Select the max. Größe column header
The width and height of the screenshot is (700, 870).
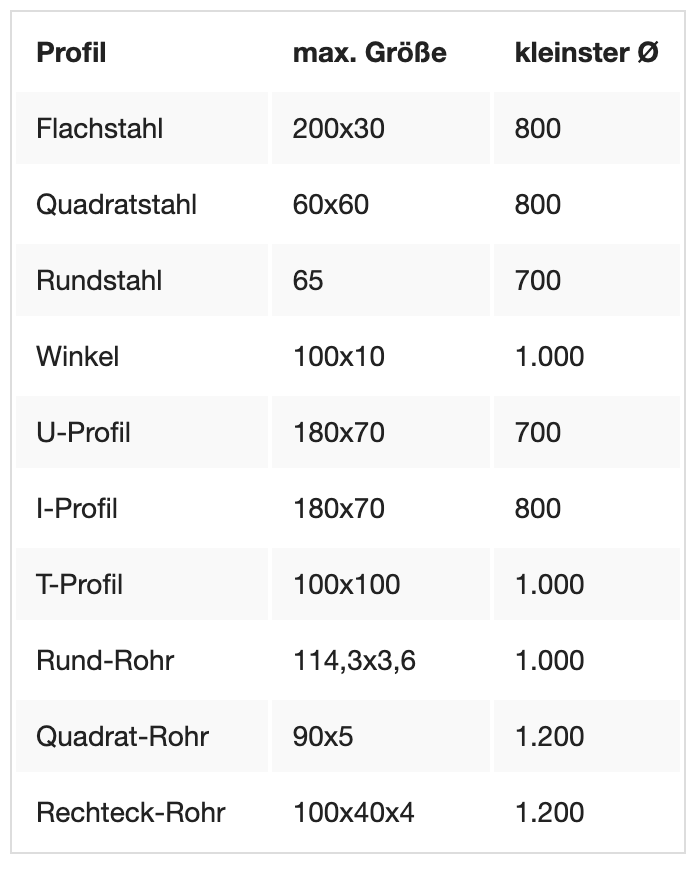(x=369, y=53)
